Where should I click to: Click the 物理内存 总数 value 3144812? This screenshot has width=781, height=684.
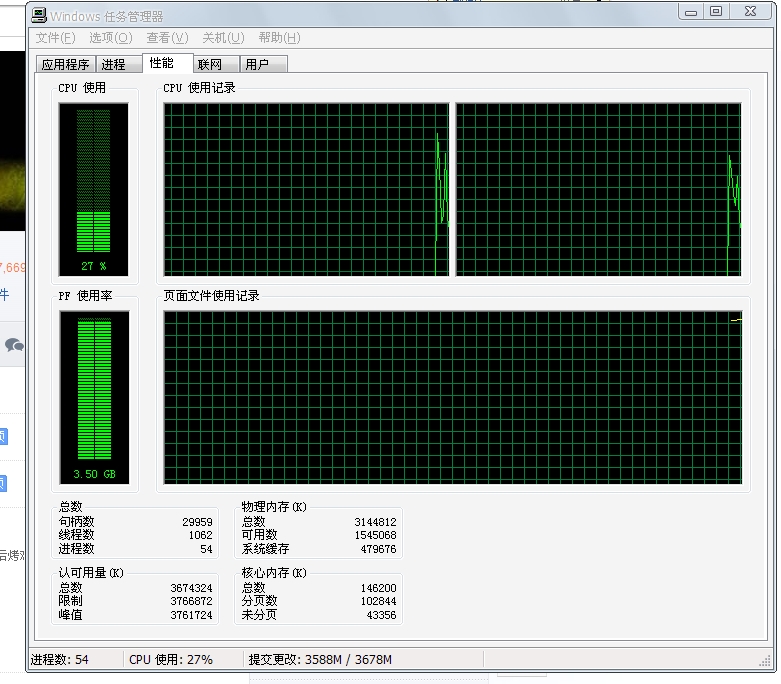[x=376, y=522]
